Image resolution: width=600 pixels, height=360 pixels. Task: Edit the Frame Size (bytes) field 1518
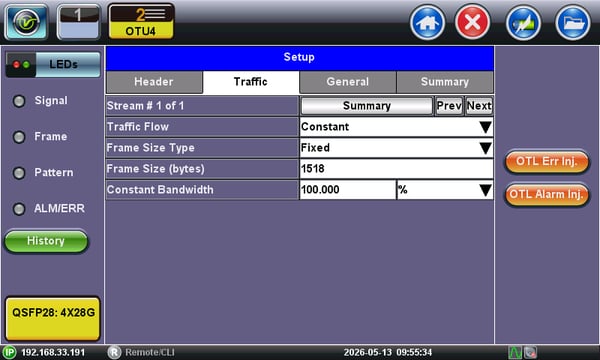pyautogui.click(x=396, y=169)
